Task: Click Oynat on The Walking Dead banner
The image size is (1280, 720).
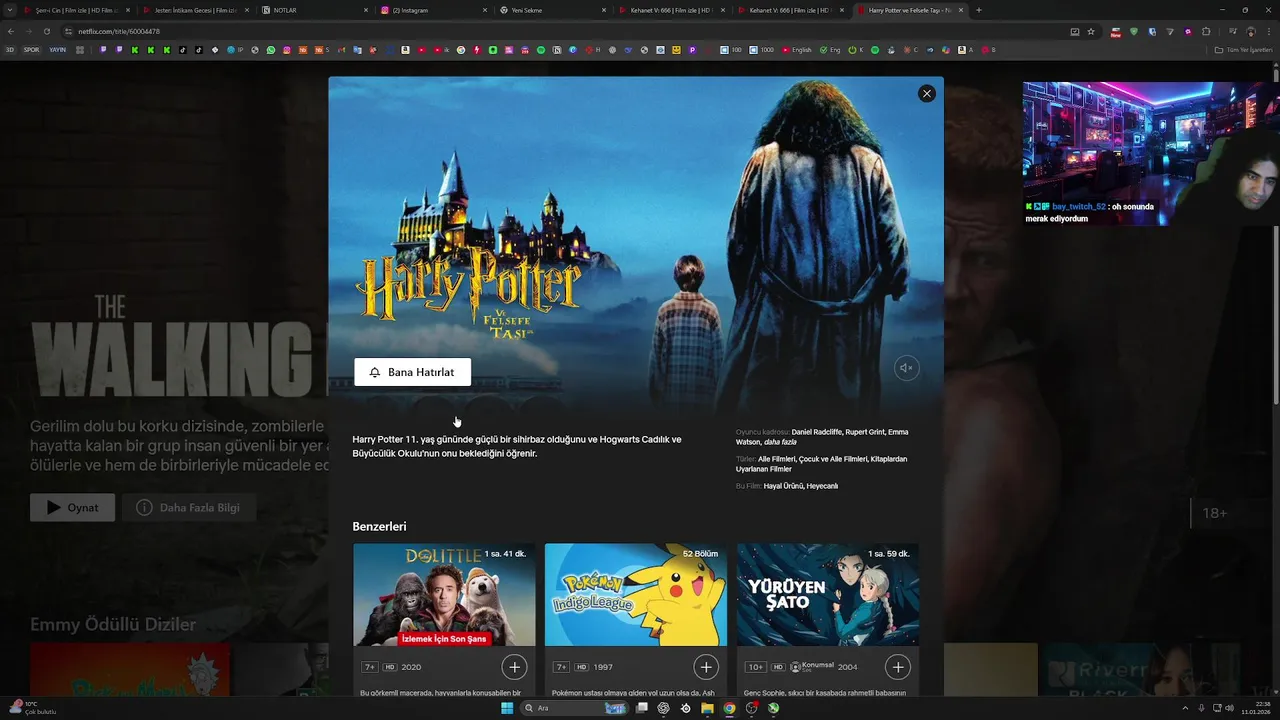Action: coord(72,507)
